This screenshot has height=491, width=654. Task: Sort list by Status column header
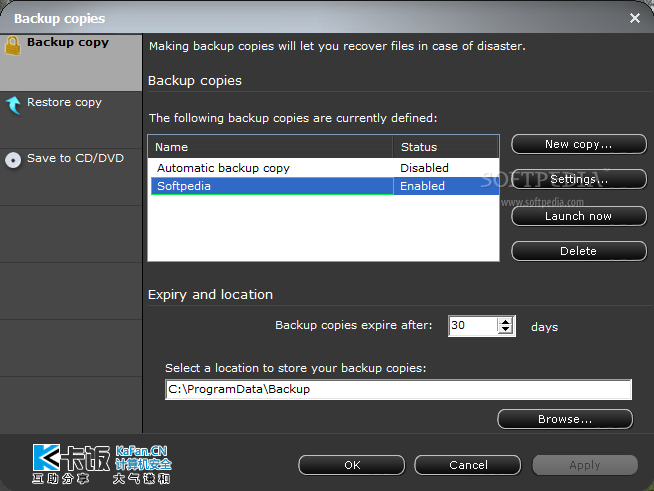tap(446, 147)
